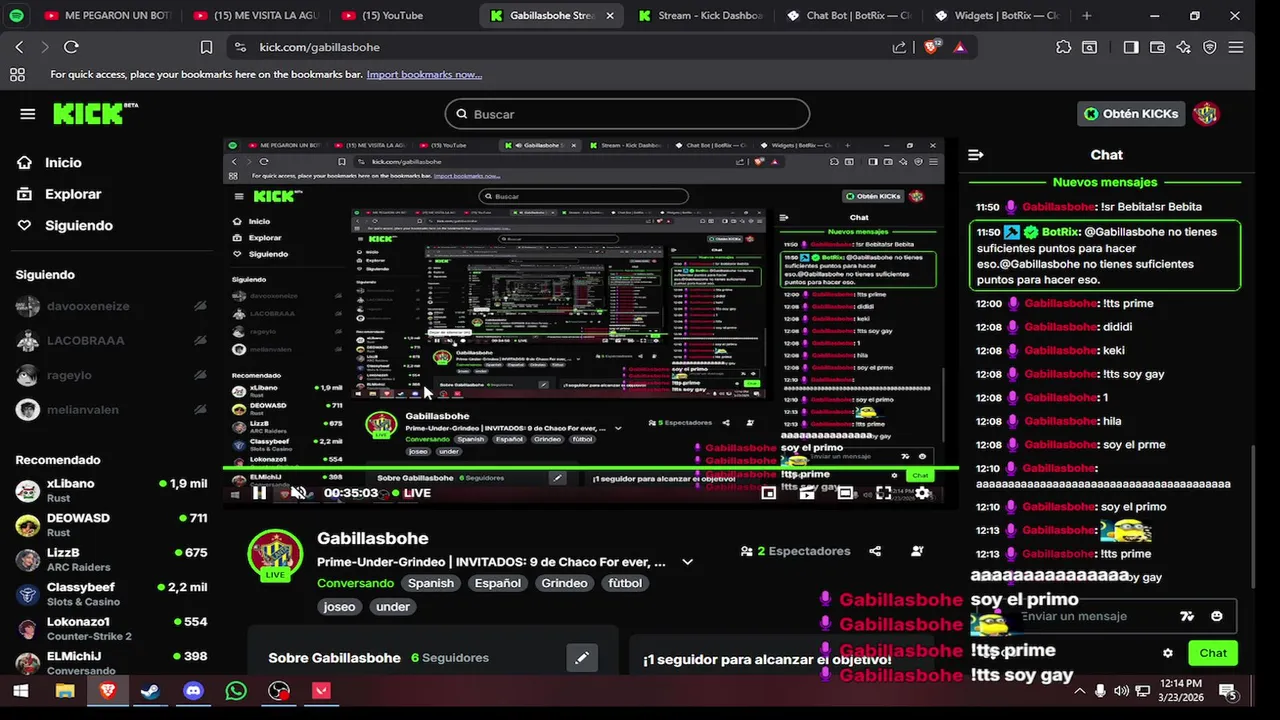Screen dimensions: 1280x720
Task: Open followed channel melianvalen
Action: coord(111,409)
